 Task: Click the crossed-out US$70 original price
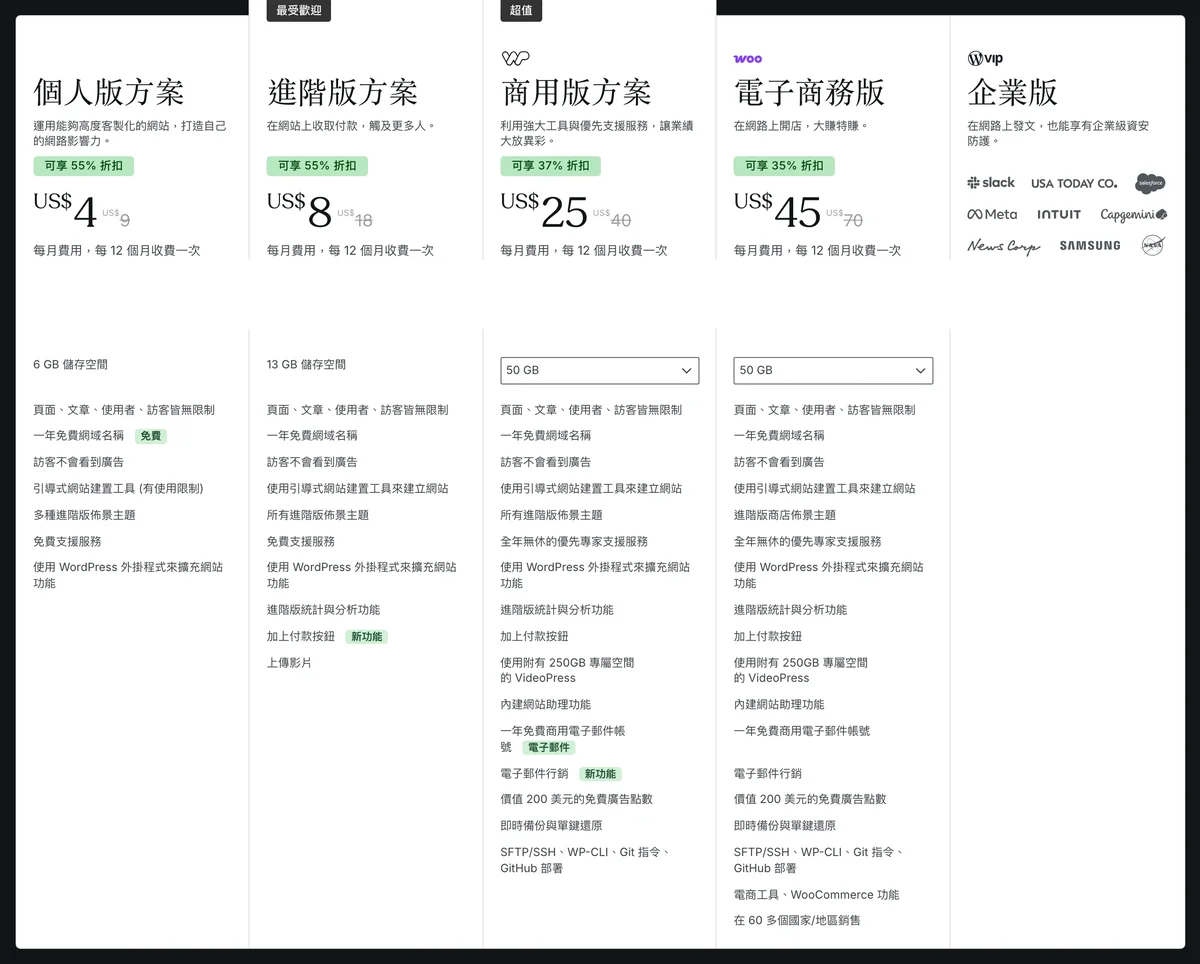tap(845, 218)
